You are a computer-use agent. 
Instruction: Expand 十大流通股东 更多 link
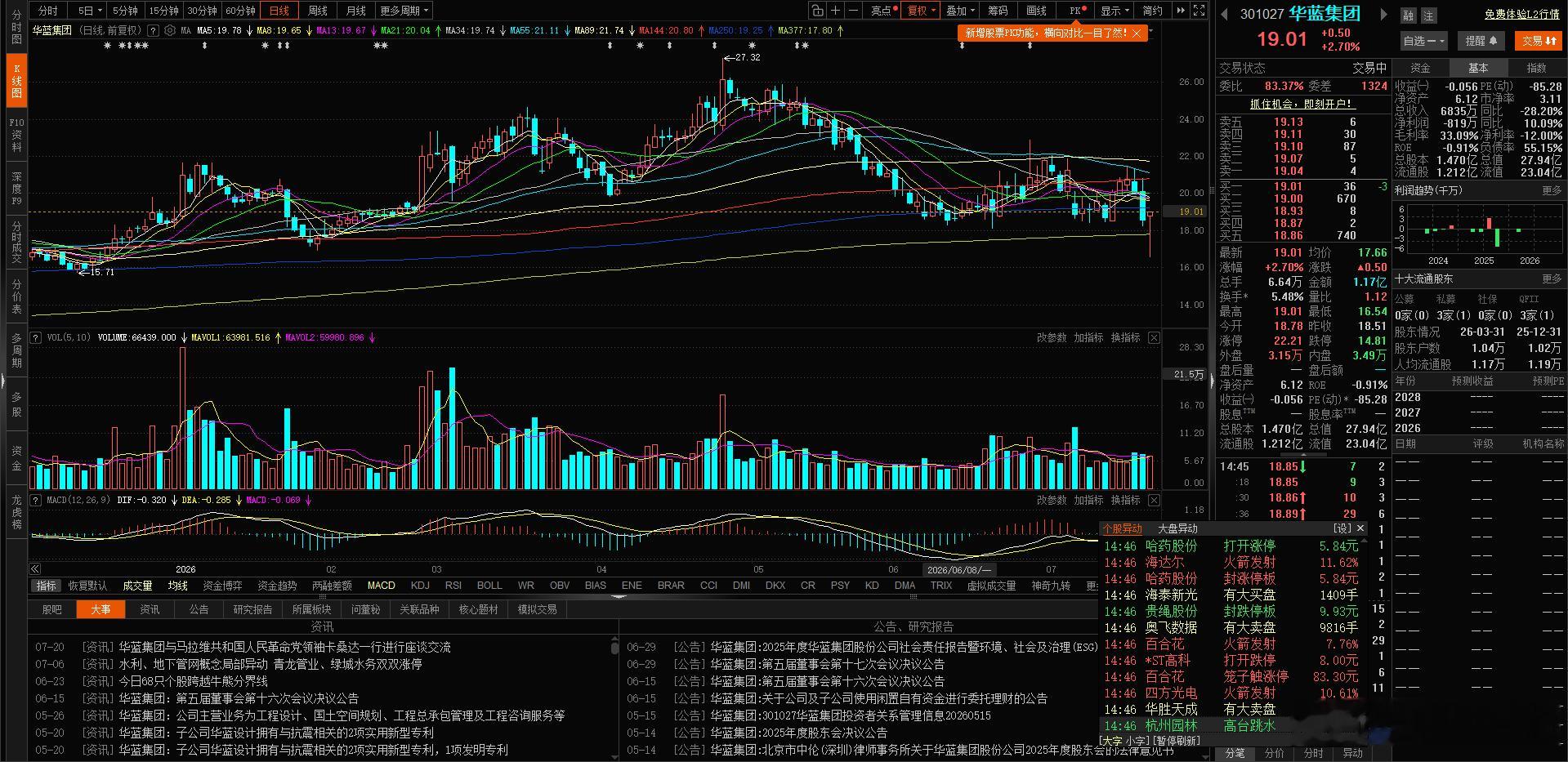coord(1552,279)
